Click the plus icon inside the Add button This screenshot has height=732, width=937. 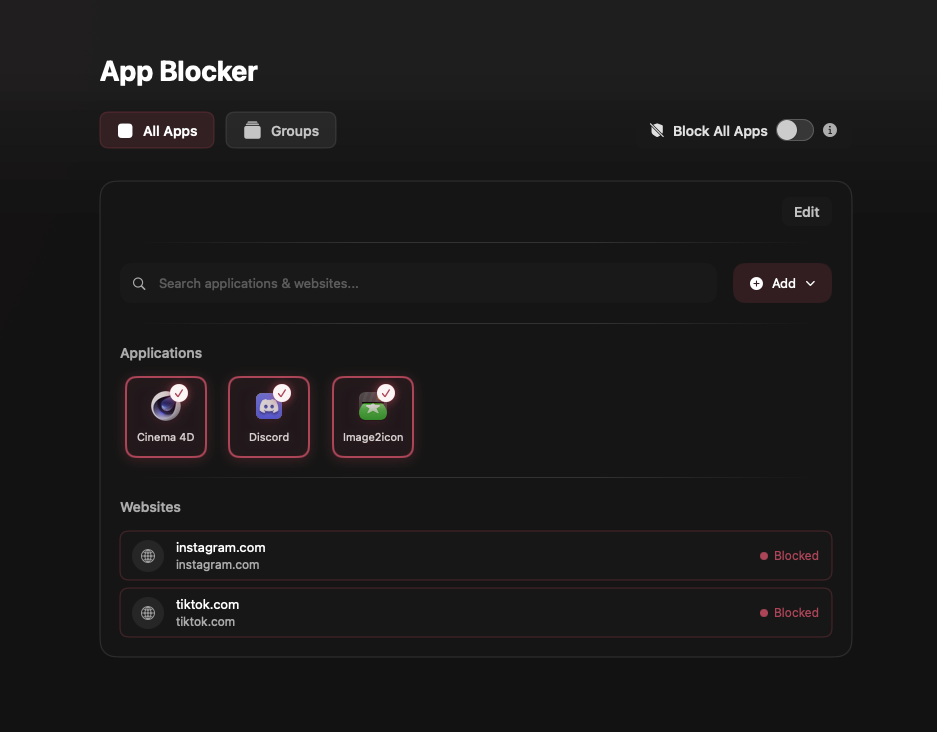coord(757,283)
